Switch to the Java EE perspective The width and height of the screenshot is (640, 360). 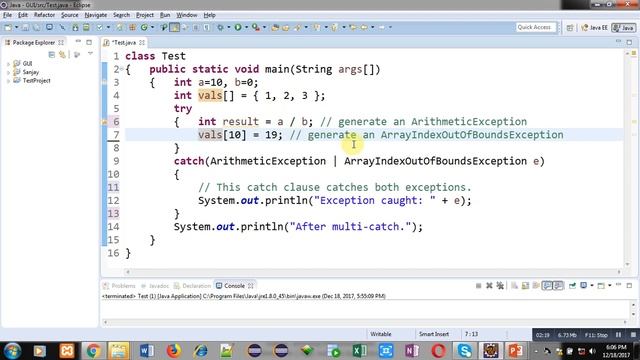[594, 28]
